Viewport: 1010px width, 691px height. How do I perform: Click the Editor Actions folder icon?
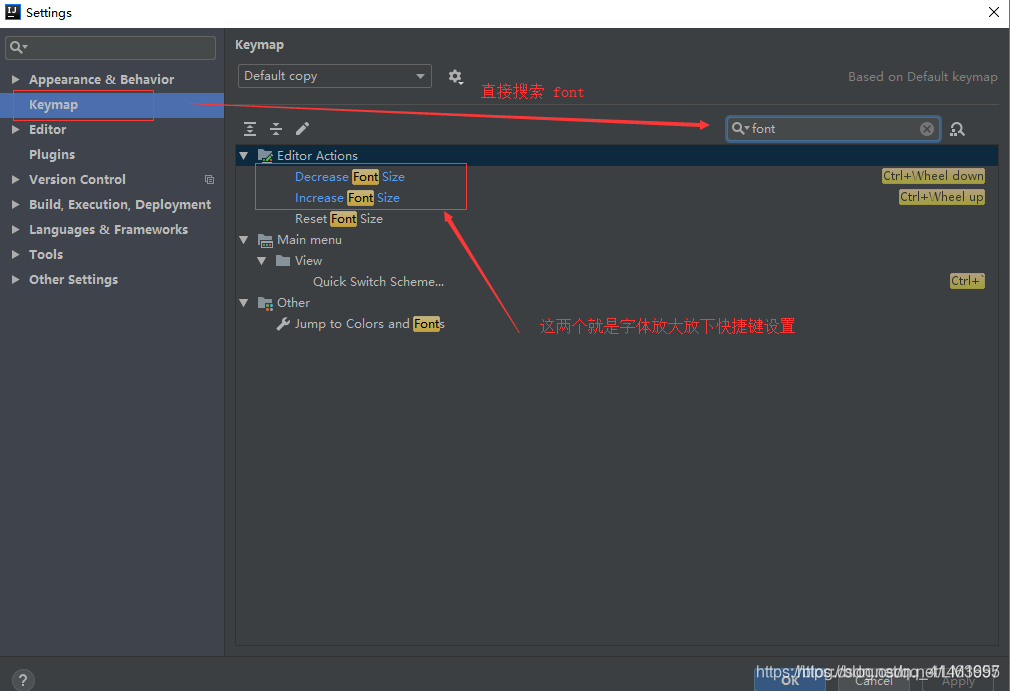[265, 155]
